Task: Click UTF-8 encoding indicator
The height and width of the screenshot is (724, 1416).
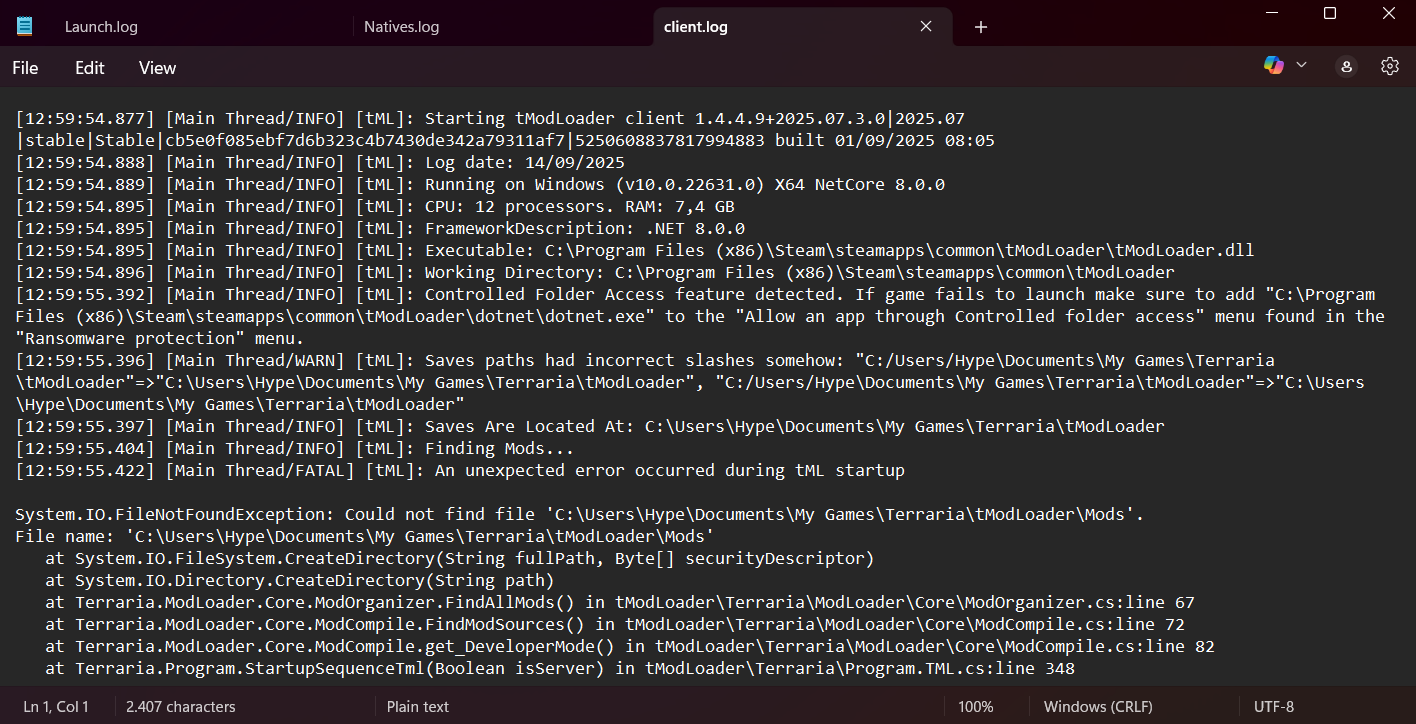Action: [1274, 706]
